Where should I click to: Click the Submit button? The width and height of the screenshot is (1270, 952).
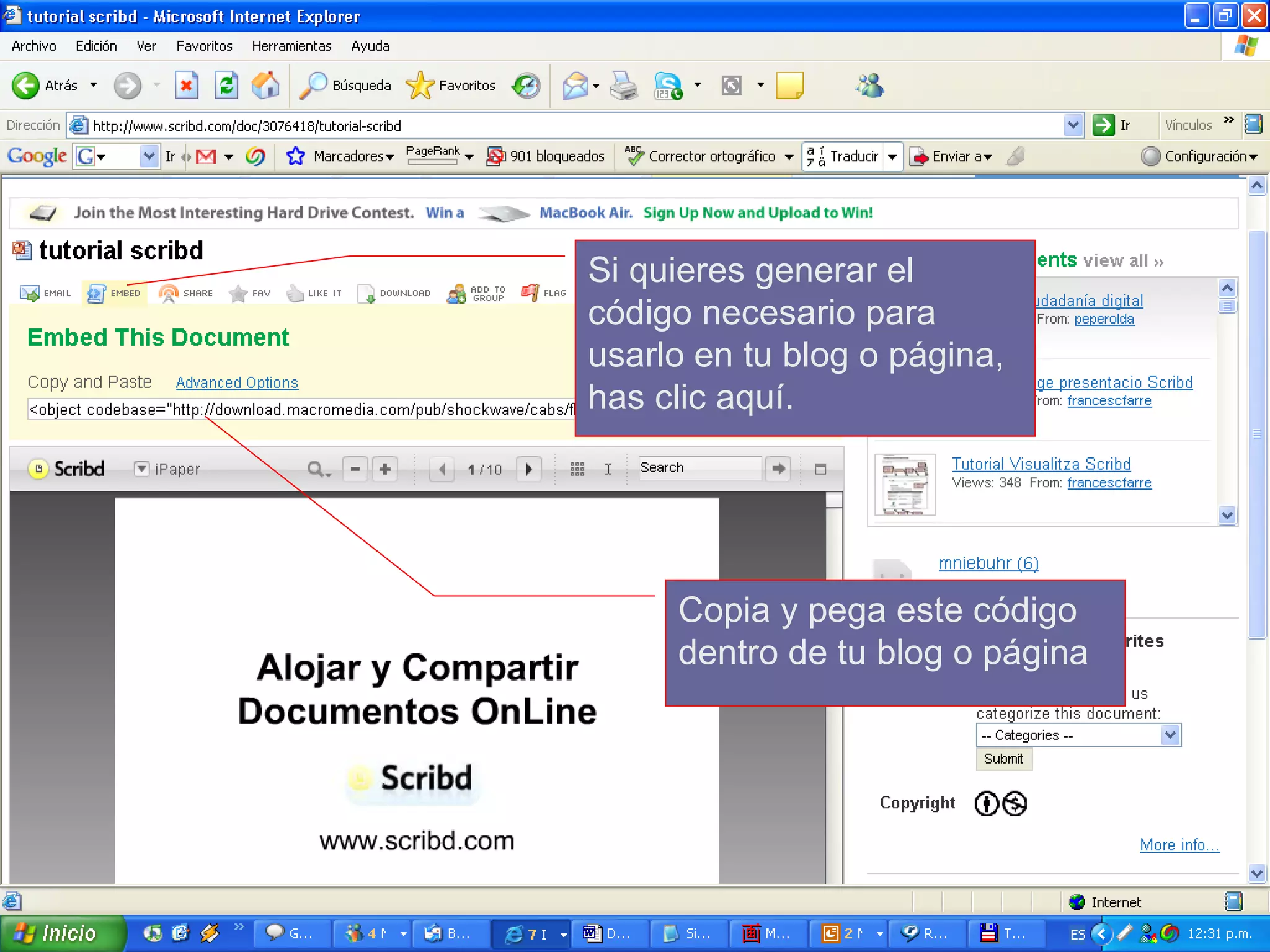tap(1003, 759)
